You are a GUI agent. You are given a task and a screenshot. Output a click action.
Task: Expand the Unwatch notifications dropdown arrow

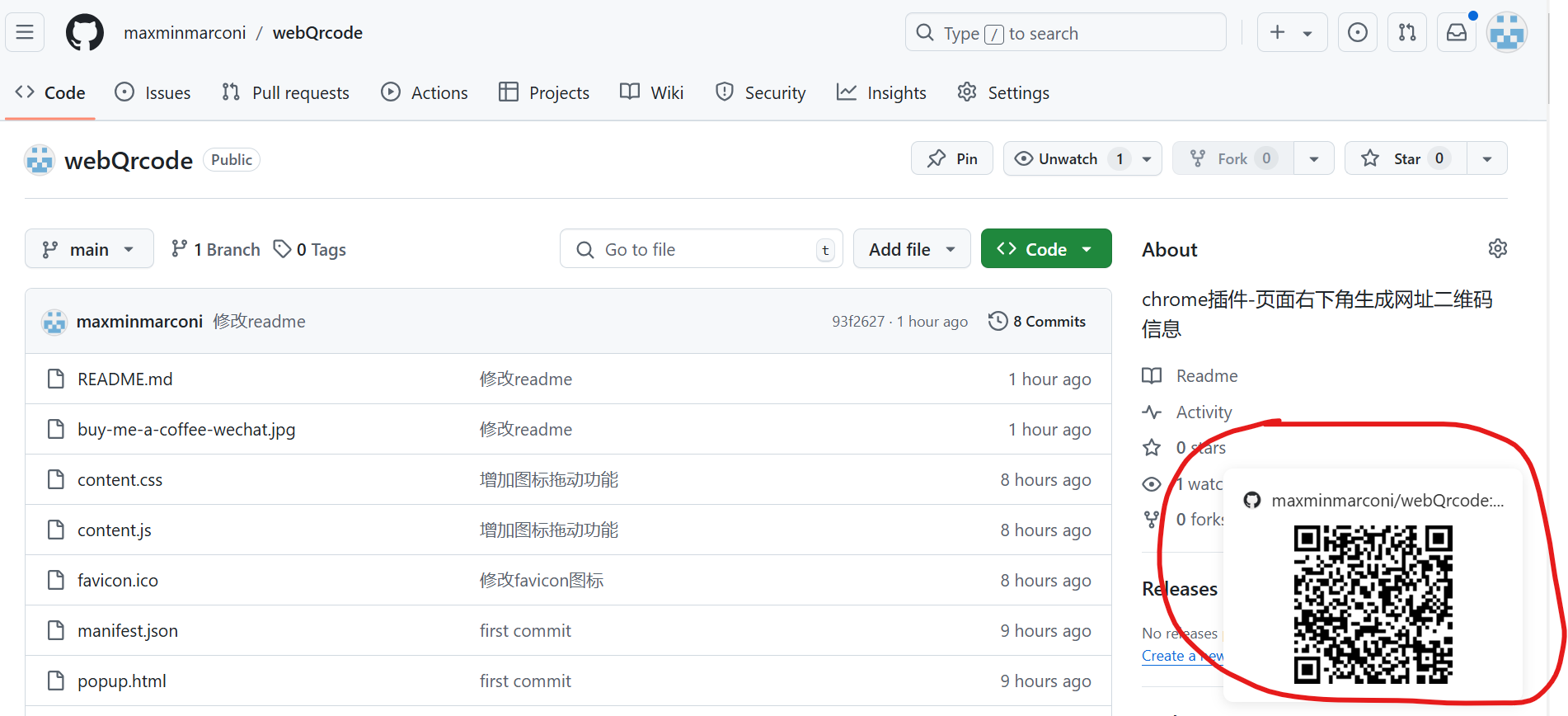[1147, 159]
